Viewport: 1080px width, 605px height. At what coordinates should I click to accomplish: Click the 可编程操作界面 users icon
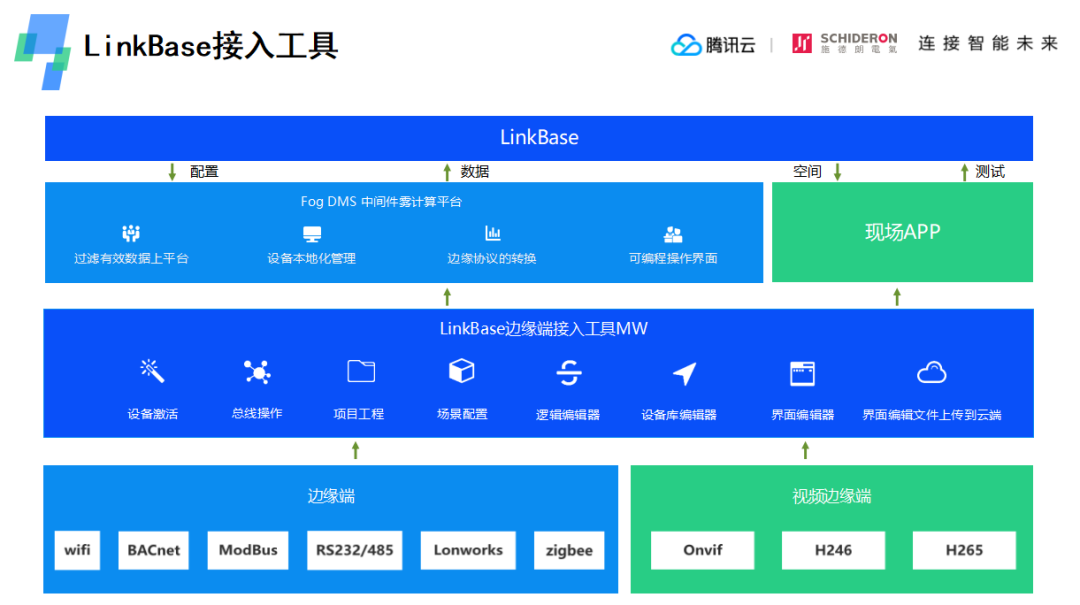pyautogui.click(x=673, y=234)
